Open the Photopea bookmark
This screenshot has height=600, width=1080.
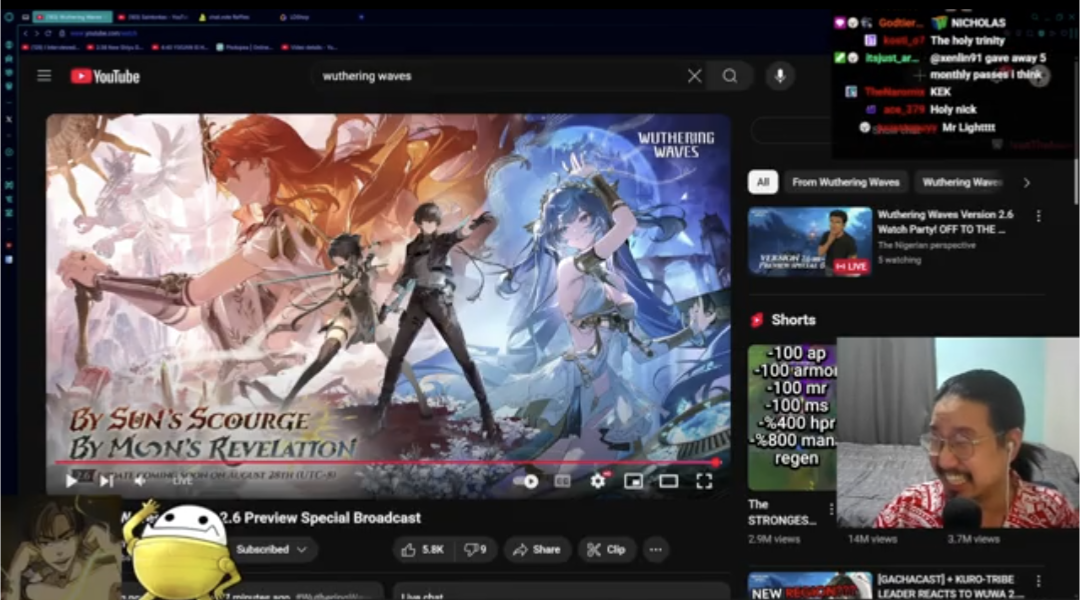coord(245,48)
